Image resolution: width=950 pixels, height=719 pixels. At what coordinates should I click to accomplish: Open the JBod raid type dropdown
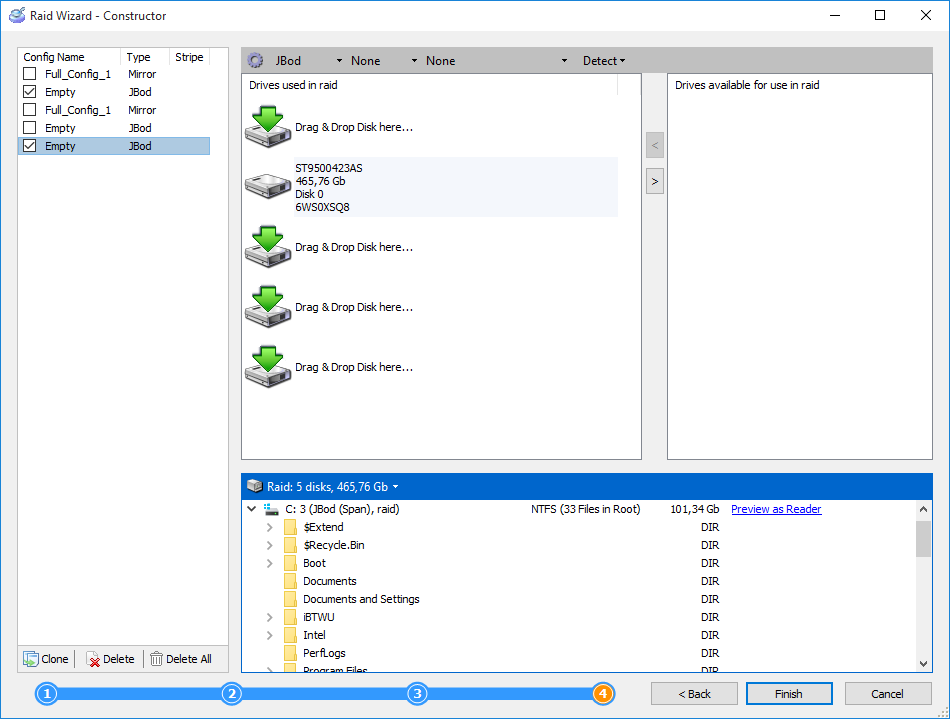[x=308, y=61]
